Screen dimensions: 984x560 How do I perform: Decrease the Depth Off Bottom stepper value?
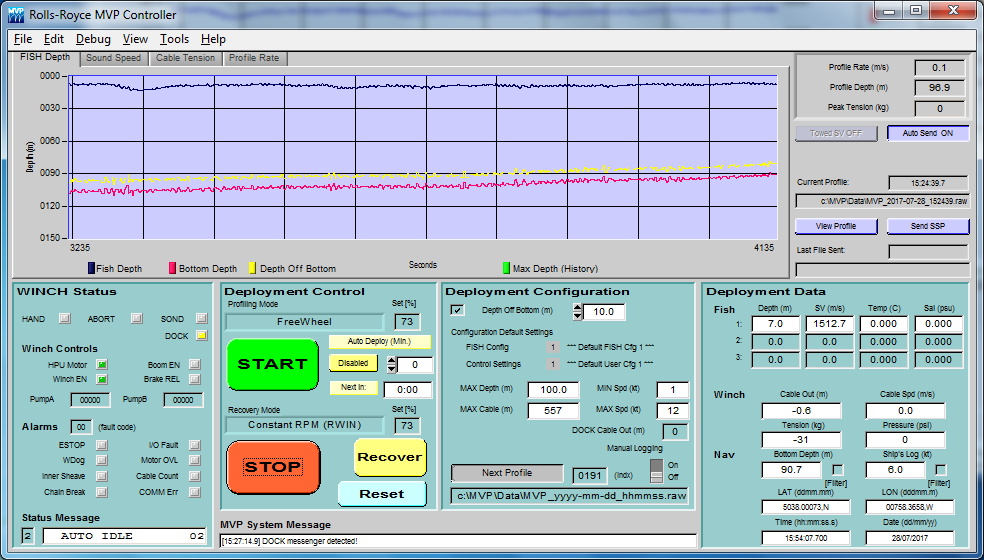[577, 316]
